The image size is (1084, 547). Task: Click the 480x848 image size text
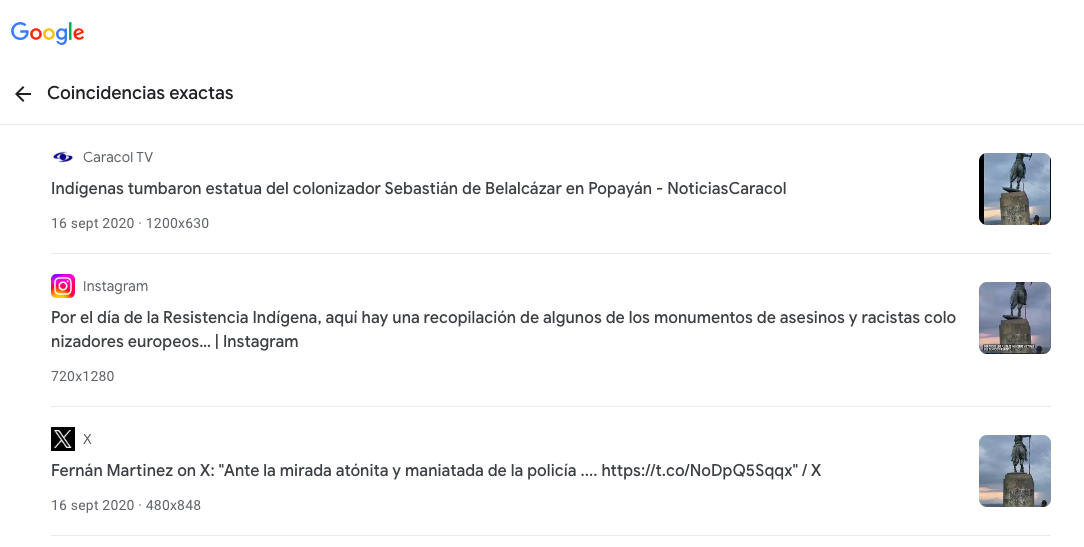pos(174,506)
